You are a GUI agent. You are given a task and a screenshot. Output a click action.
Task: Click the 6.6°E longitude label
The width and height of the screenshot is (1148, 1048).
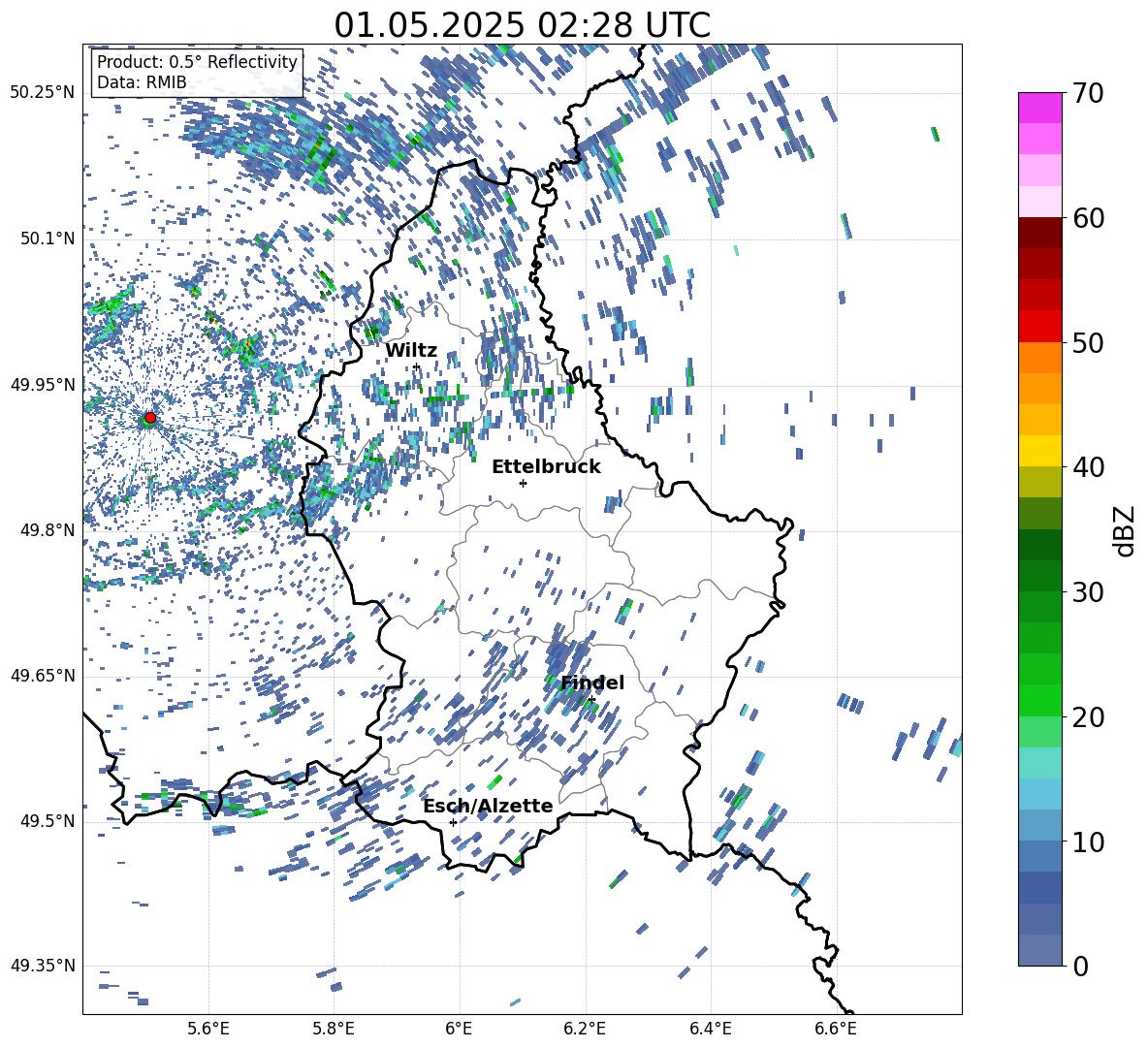[836, 1029]
